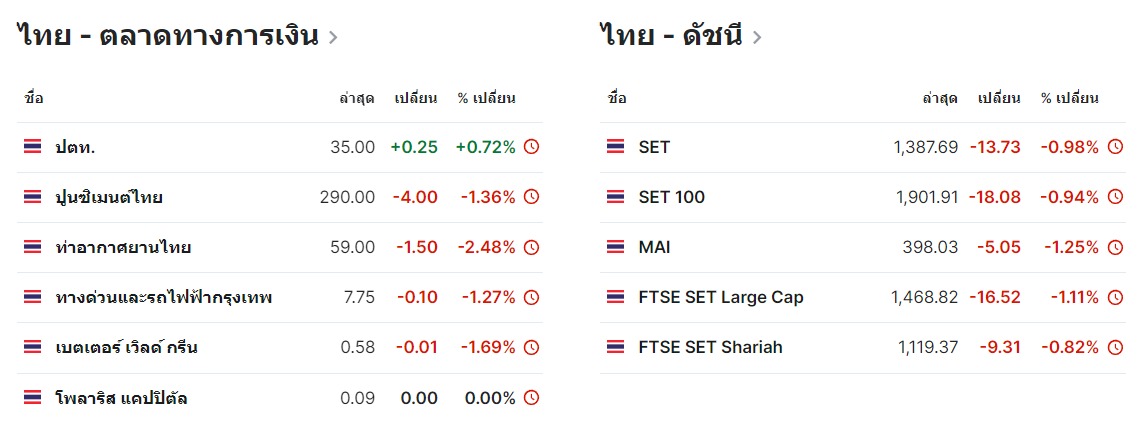Click the clock icon beside โพลาริส แคปปิตัล 0.00%
Viewport: 1141px width, 423px height.
click(x=532, y=398)
